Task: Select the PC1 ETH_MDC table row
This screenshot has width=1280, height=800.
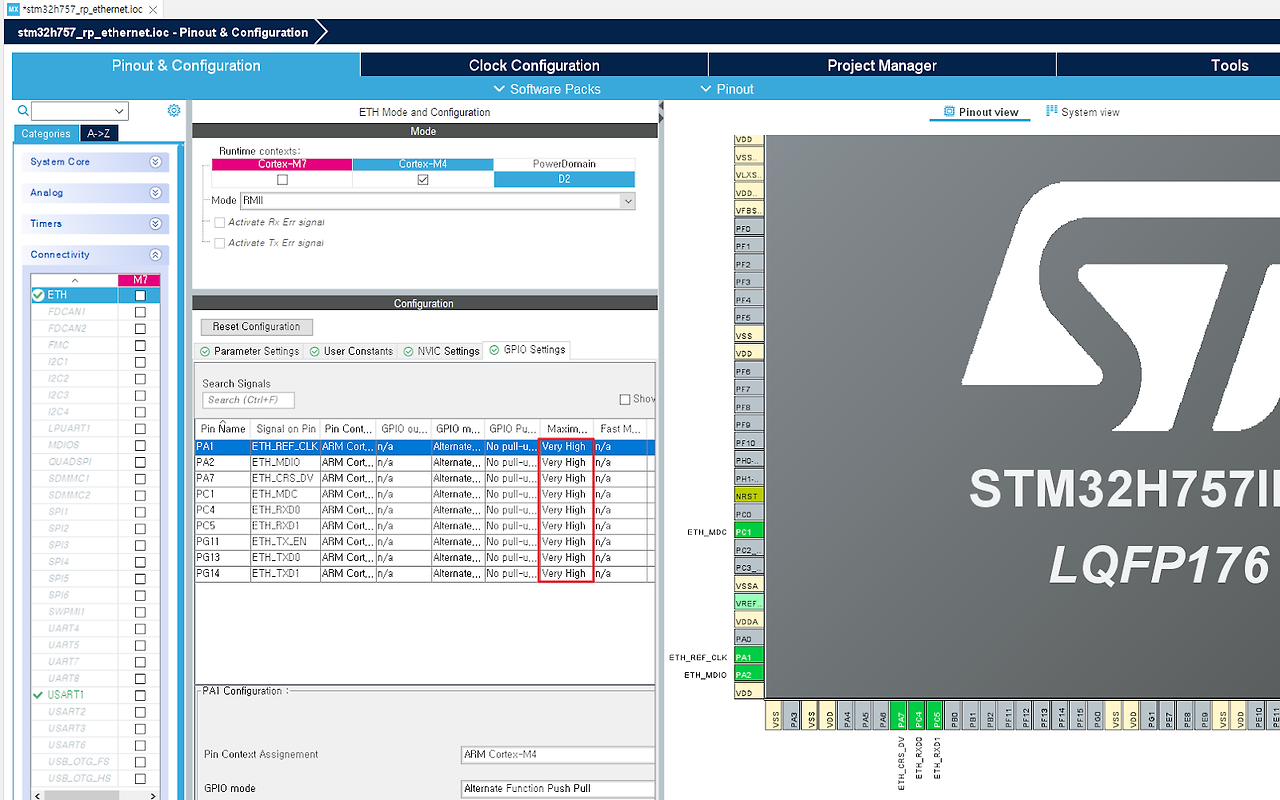Action: (x=425, y=494)
